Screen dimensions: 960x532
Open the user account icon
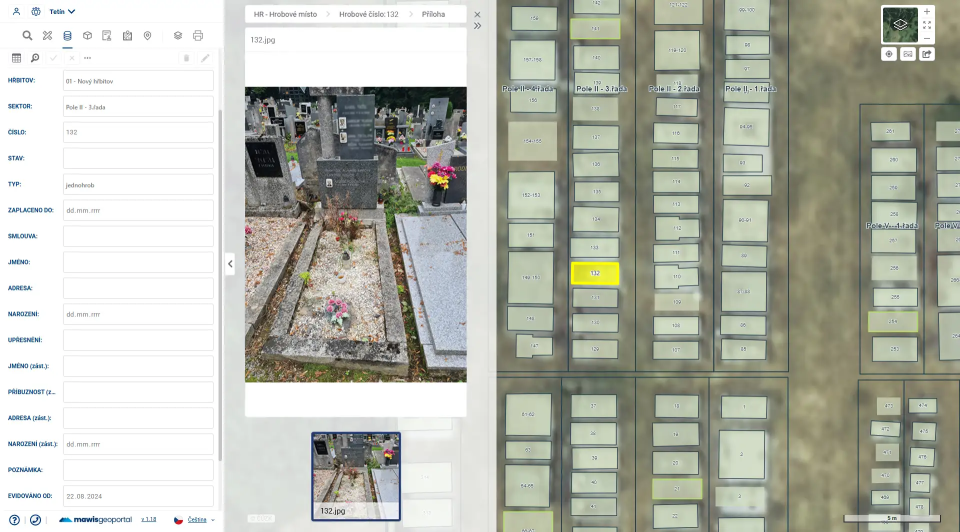tap(16, 12)
